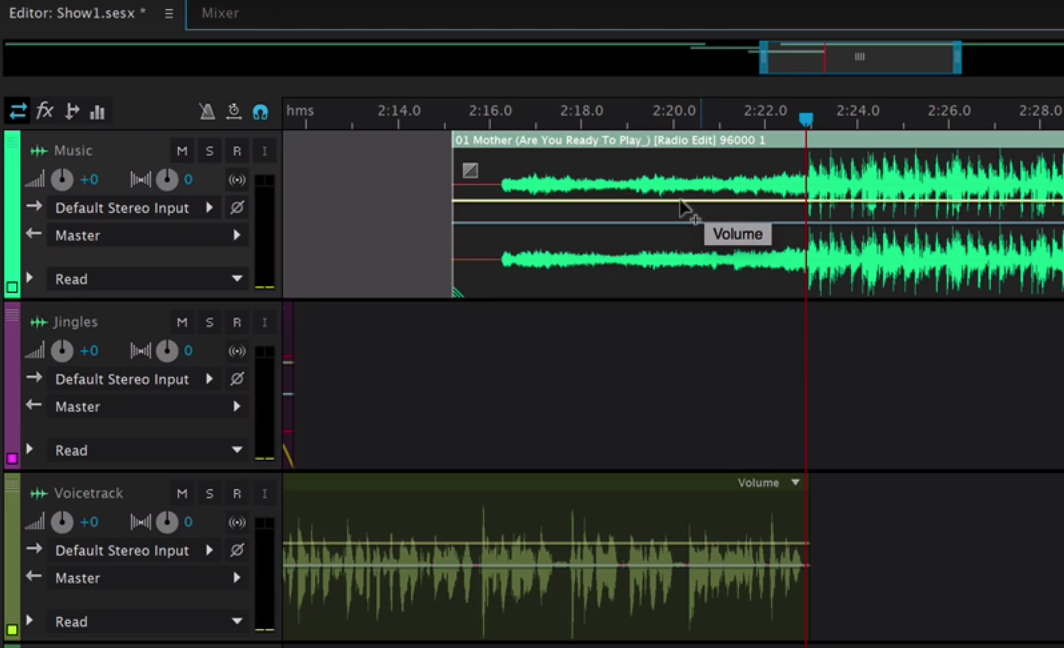Invert polarity on Voicetrack input
This screenshot has height=648, width=1064.
[237, 550]
